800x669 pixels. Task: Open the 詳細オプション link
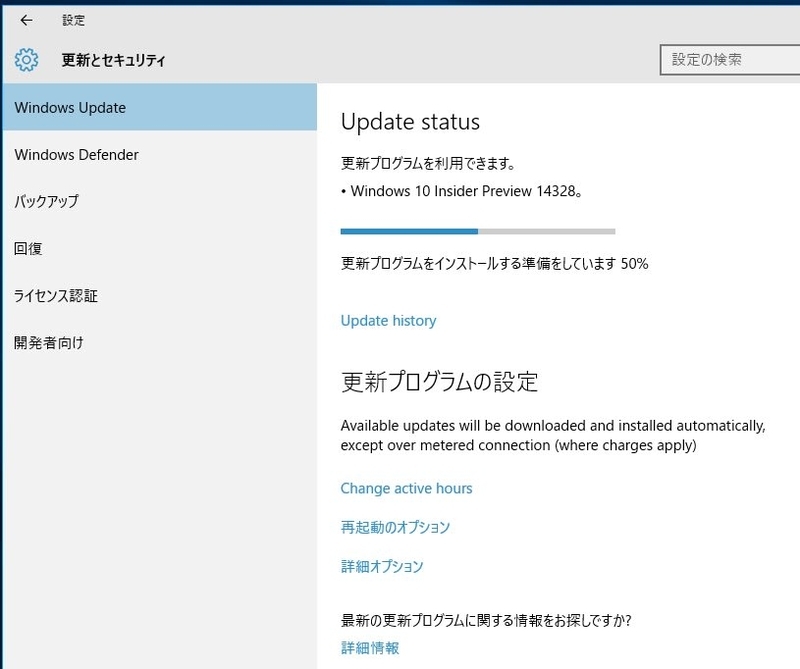pos(382,566)
